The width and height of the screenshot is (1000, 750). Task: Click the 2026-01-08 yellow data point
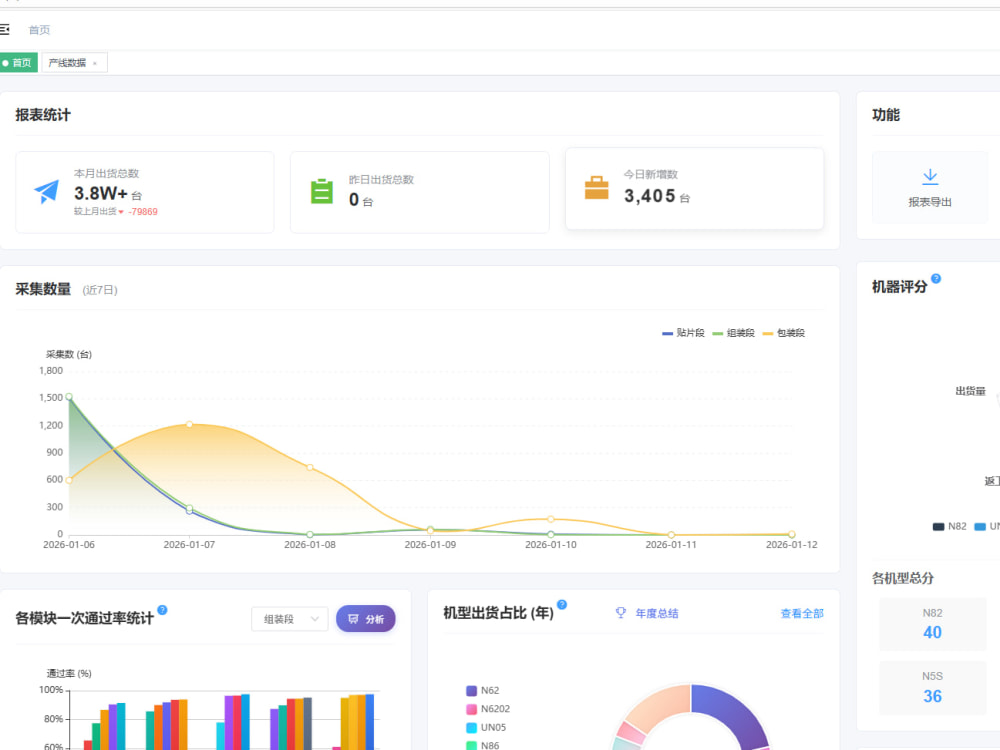pyautogui.click(x=310, y=467)
